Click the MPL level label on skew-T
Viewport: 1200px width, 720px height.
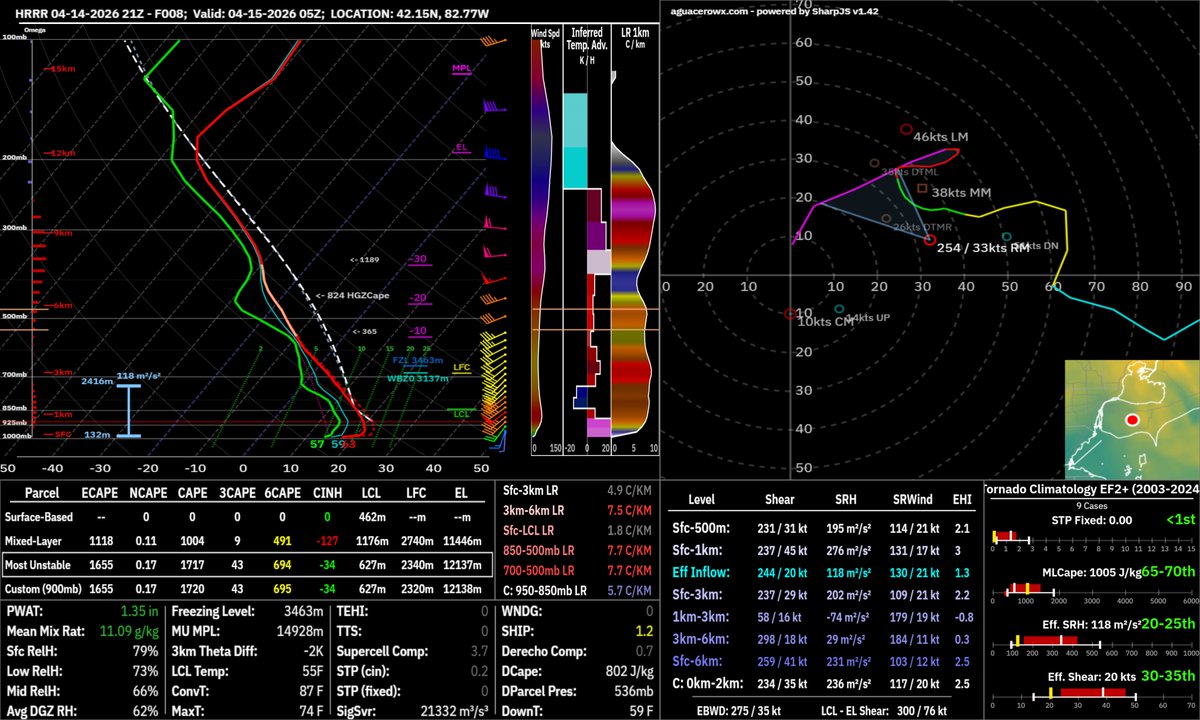[461, 69]
